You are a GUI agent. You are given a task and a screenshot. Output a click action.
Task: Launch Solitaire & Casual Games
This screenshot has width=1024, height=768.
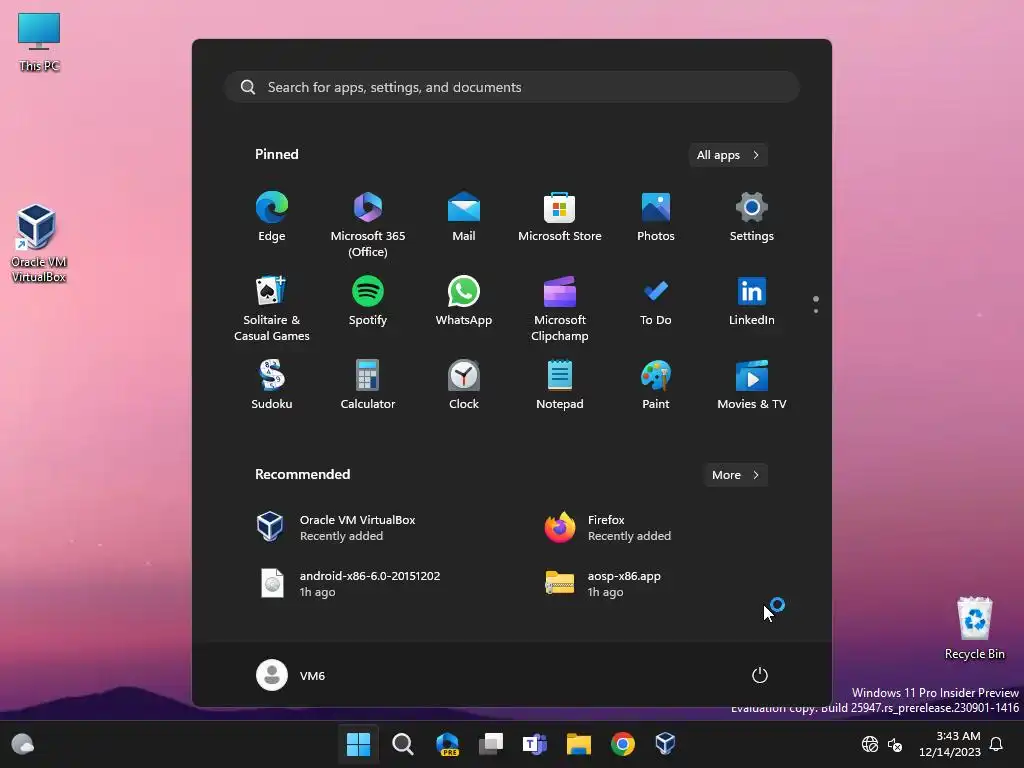click(x=272, y=308)
